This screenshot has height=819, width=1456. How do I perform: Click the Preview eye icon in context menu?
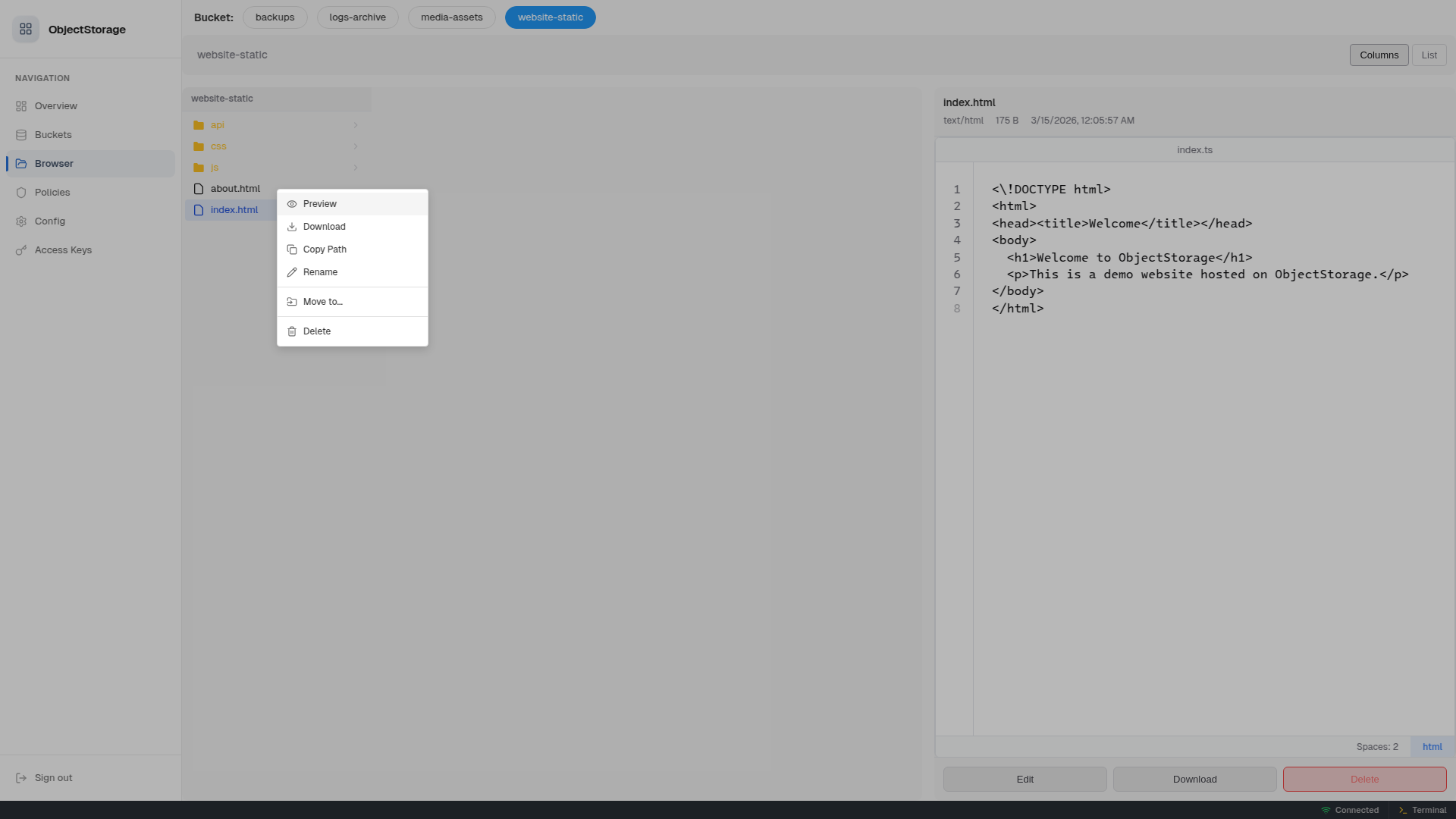click(293, 203)
